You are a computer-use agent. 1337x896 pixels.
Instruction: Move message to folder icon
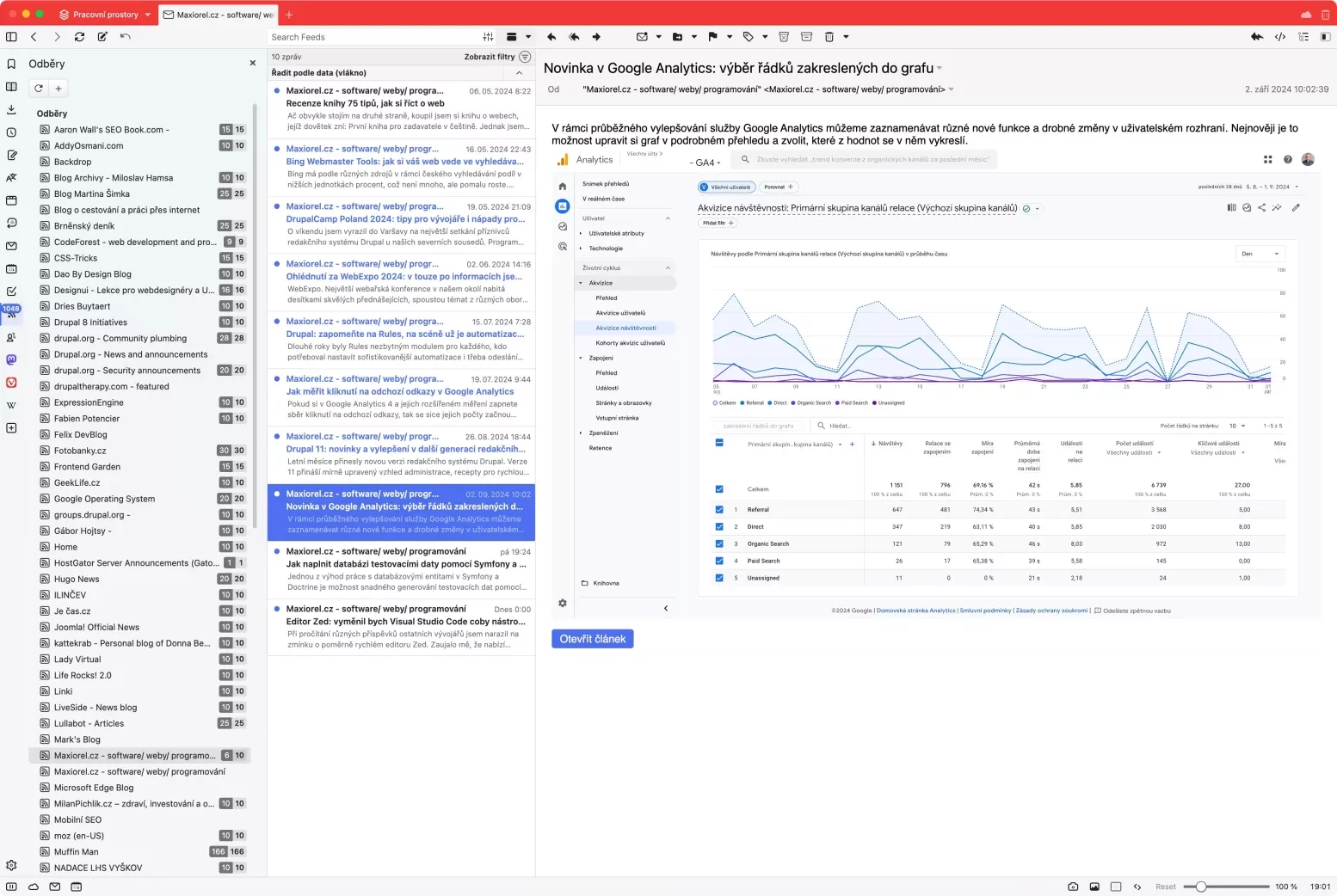(677, 37)
